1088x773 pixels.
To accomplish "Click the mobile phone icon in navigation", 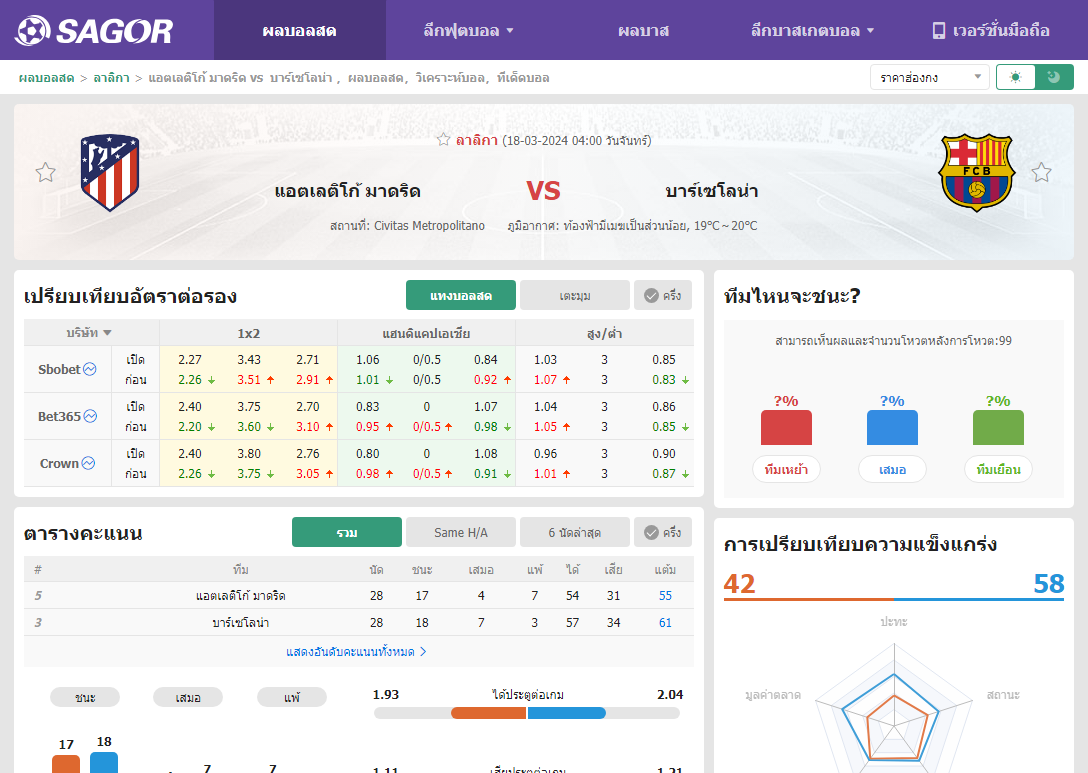I will tap(938, 31).
